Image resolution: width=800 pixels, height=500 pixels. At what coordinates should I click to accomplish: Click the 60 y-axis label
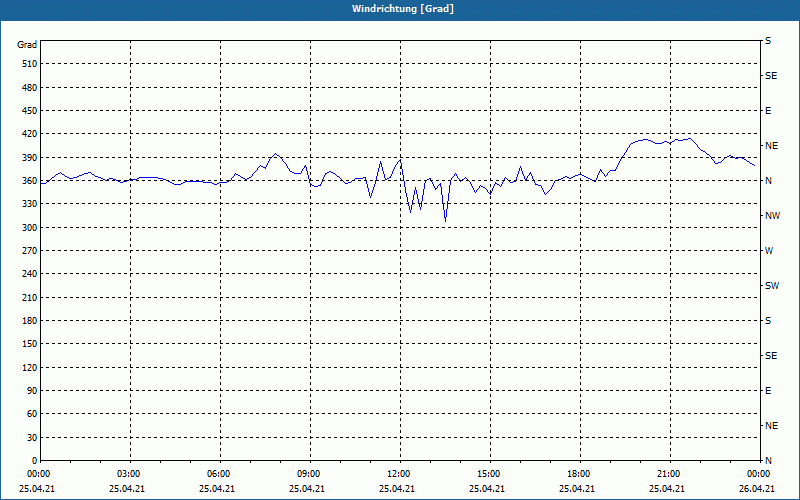pos(32,414)
